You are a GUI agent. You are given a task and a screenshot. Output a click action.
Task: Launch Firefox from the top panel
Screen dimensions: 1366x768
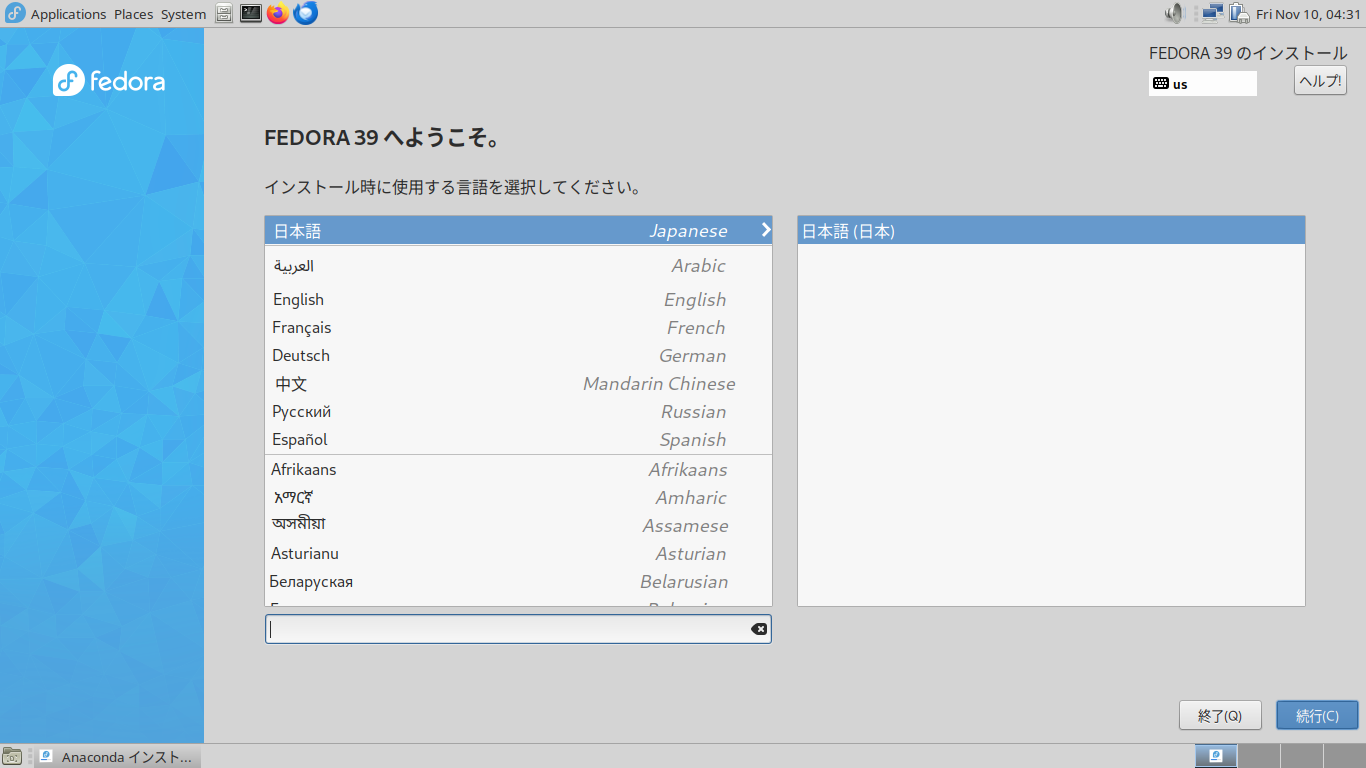tap(278, 14)
